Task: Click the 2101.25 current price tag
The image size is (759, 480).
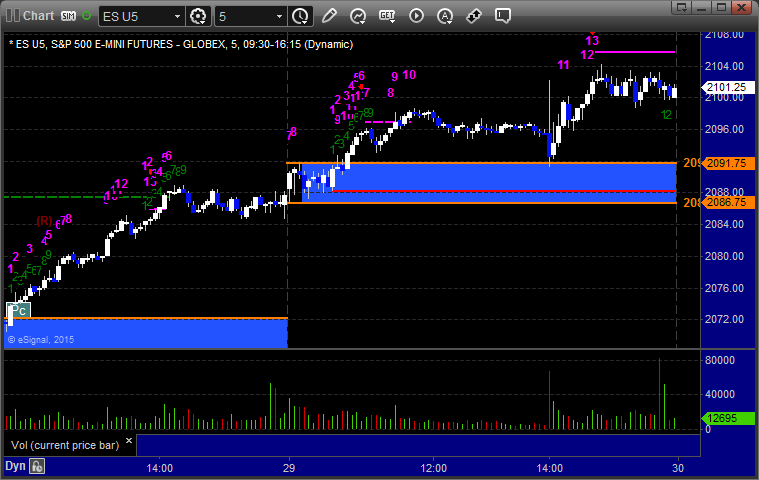Action: pos(728,87)
